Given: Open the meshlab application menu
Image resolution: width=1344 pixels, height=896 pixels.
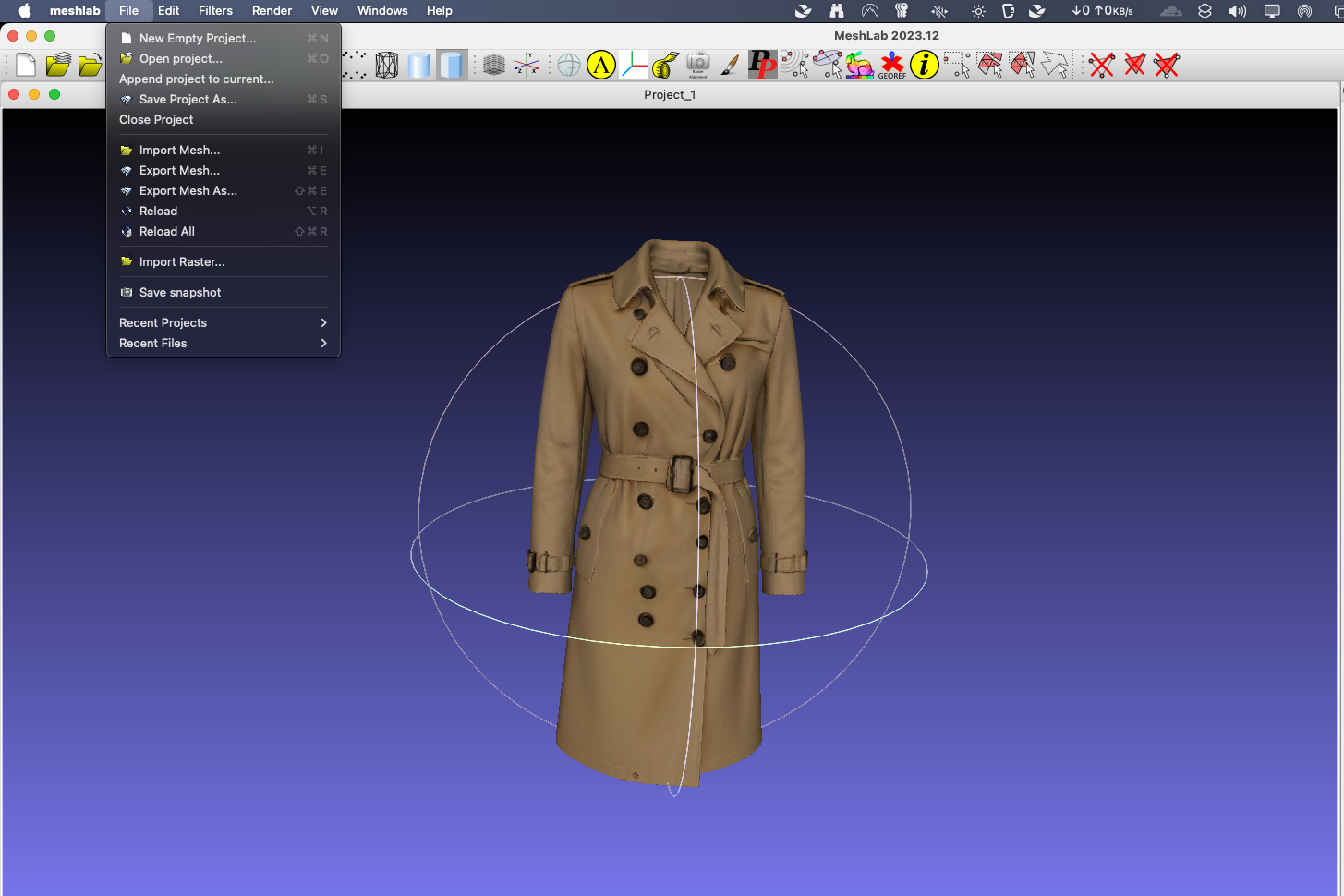Looking at the screenshot, I should (75, 11).
